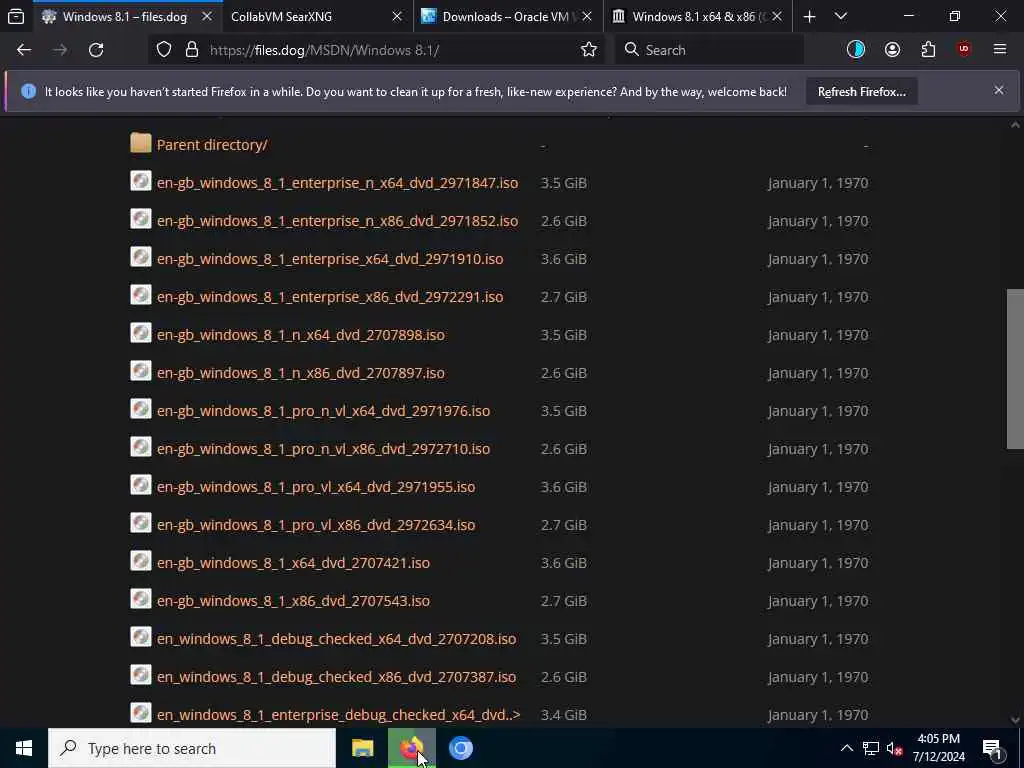Click the blue circular extension icon in toolbar
Screen dimensions: 1024x768
(856, 50)
